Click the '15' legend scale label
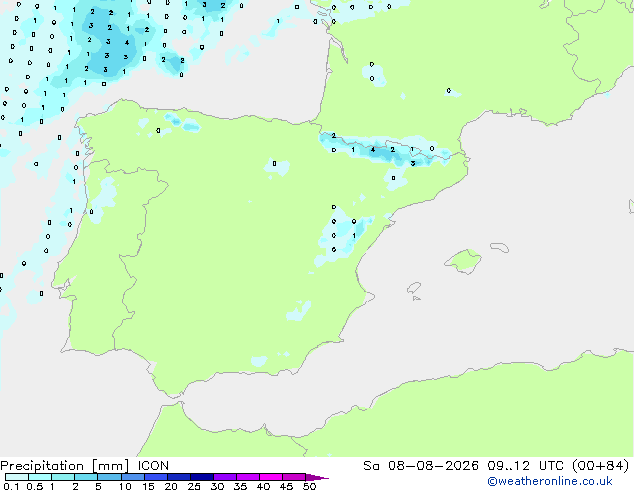Image resolution: width=634 pixels, height=490 pixels. pyautogui.click(x=148, y=486)
